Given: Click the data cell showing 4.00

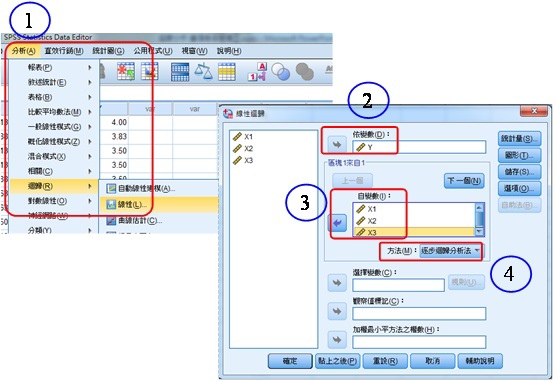Looking at the screenshot, I should (x=114, y=122).
